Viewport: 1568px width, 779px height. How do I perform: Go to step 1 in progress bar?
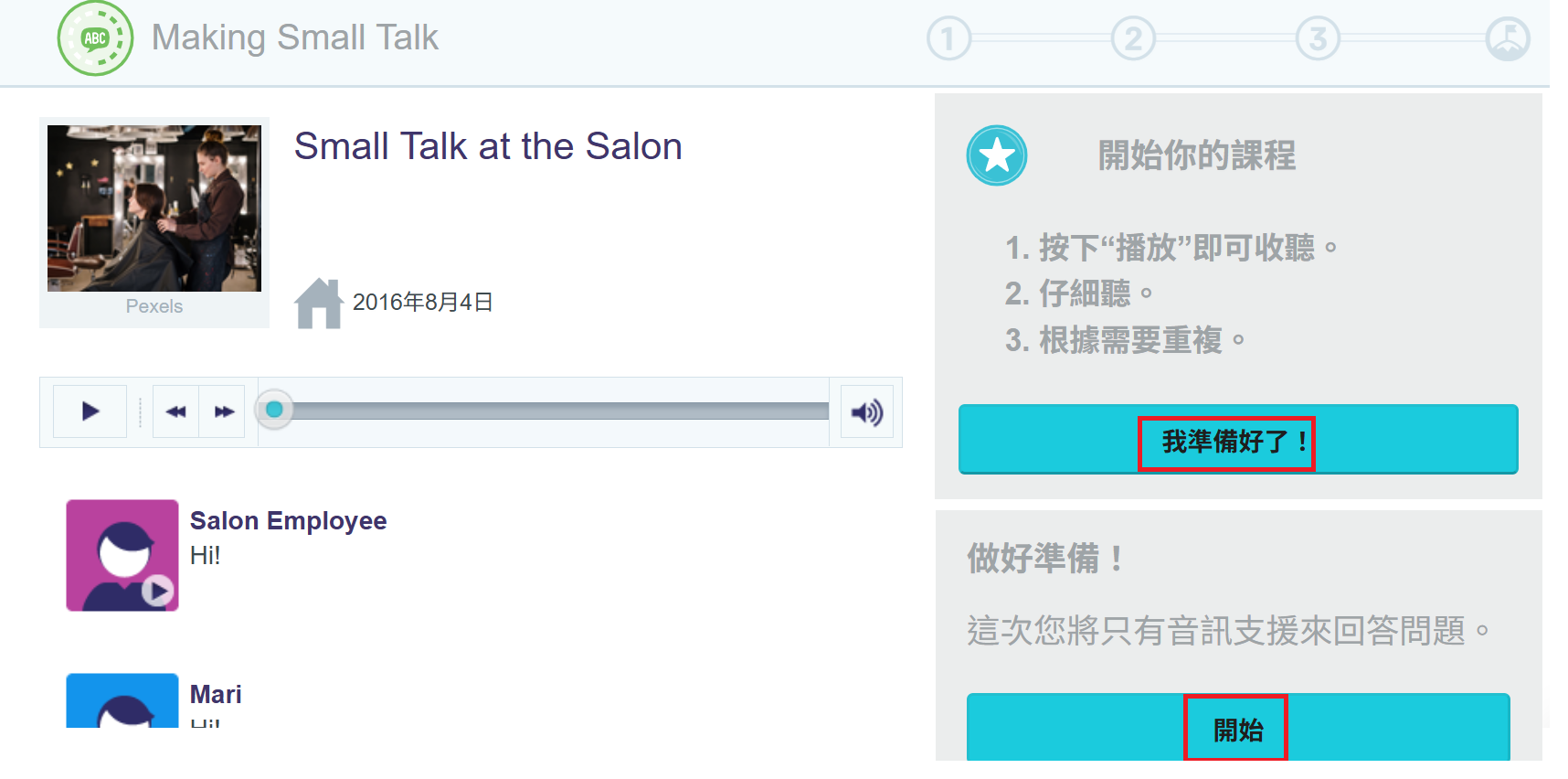[x=948, y=38]
